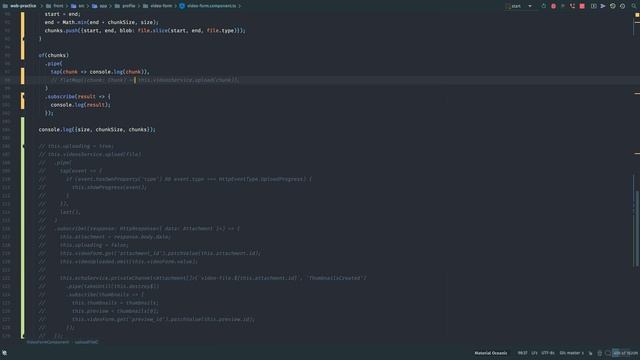Image resolution: width=640 pixels, height=360 pixels.
Task: Click 'VideoFormComponent' in bottom breadcrumb
Action: (x=48, y=342)
